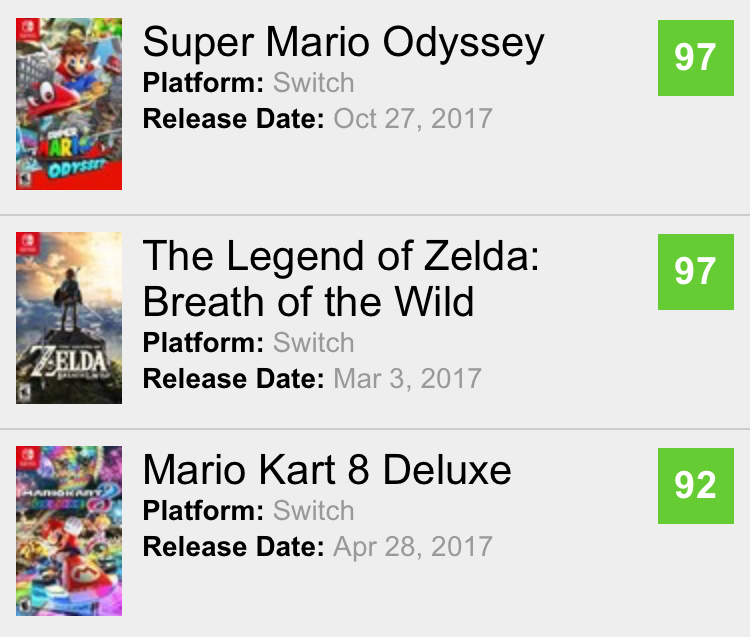Click ESRB rating icon on Zelda cover
This screenshot has height=637, width=750.
[25, 393]
